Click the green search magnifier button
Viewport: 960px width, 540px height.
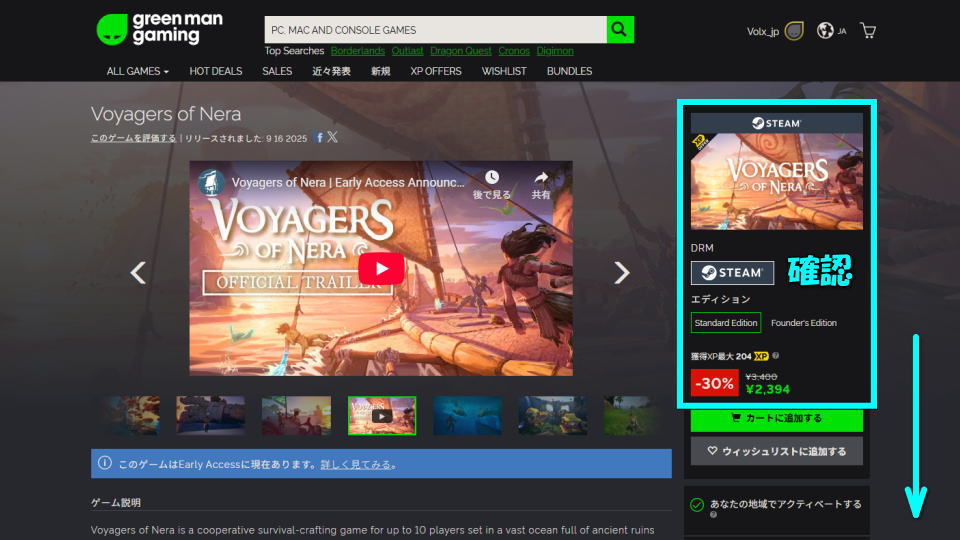pyautogui.click(x=620, y=29)
